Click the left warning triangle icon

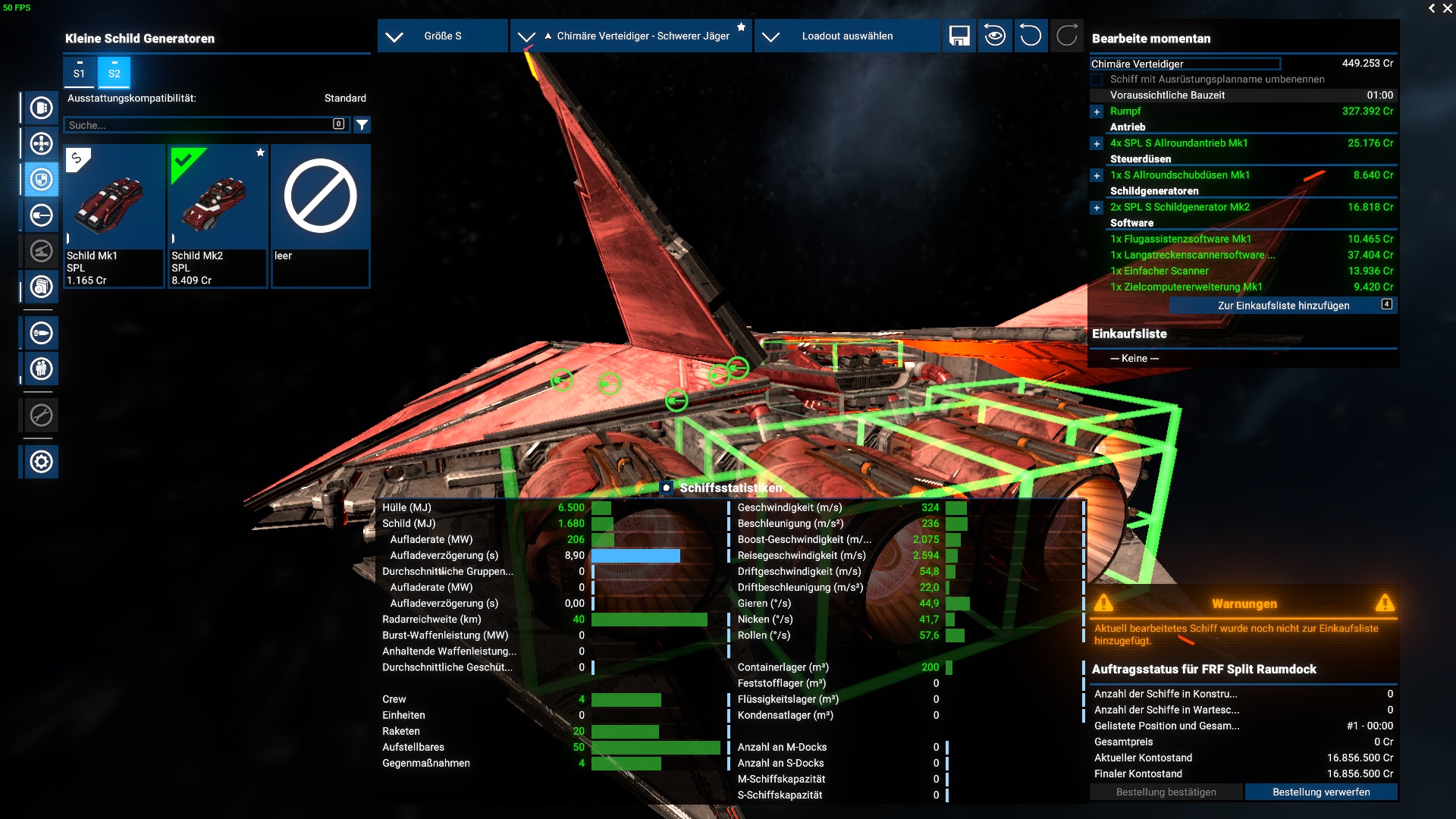click(x=1103, y=603)
